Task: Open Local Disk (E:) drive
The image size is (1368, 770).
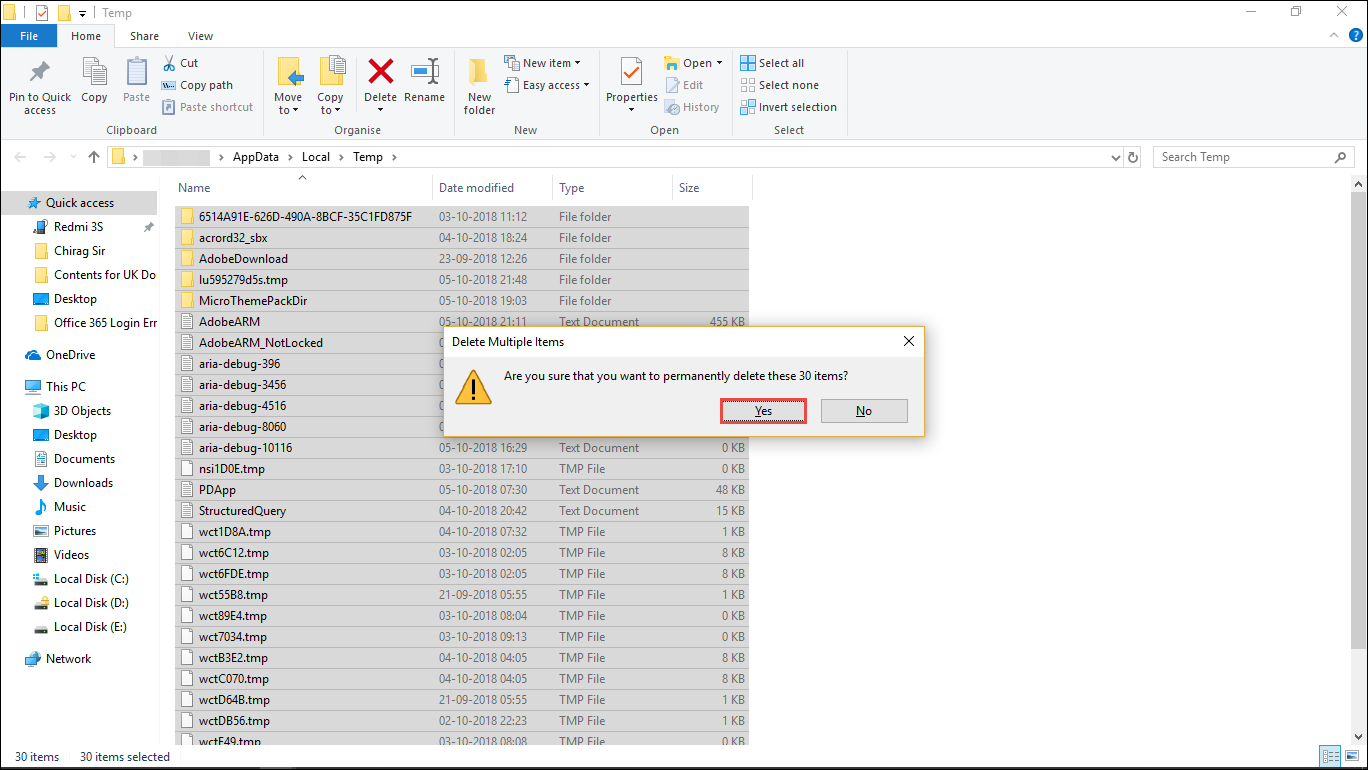Action: click(91, 627)
